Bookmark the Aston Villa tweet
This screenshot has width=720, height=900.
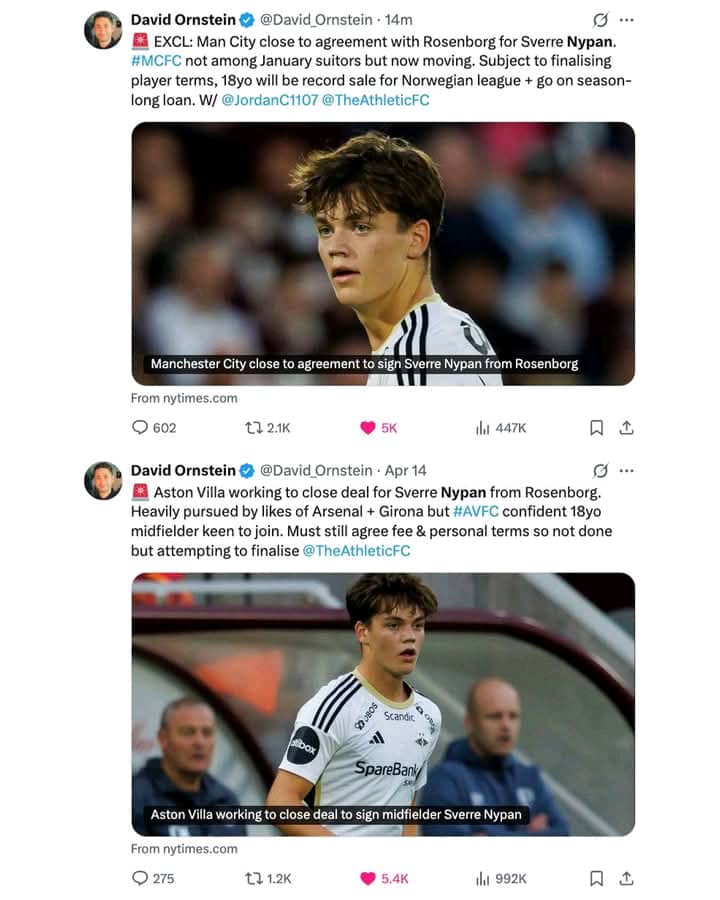point(597,878)
